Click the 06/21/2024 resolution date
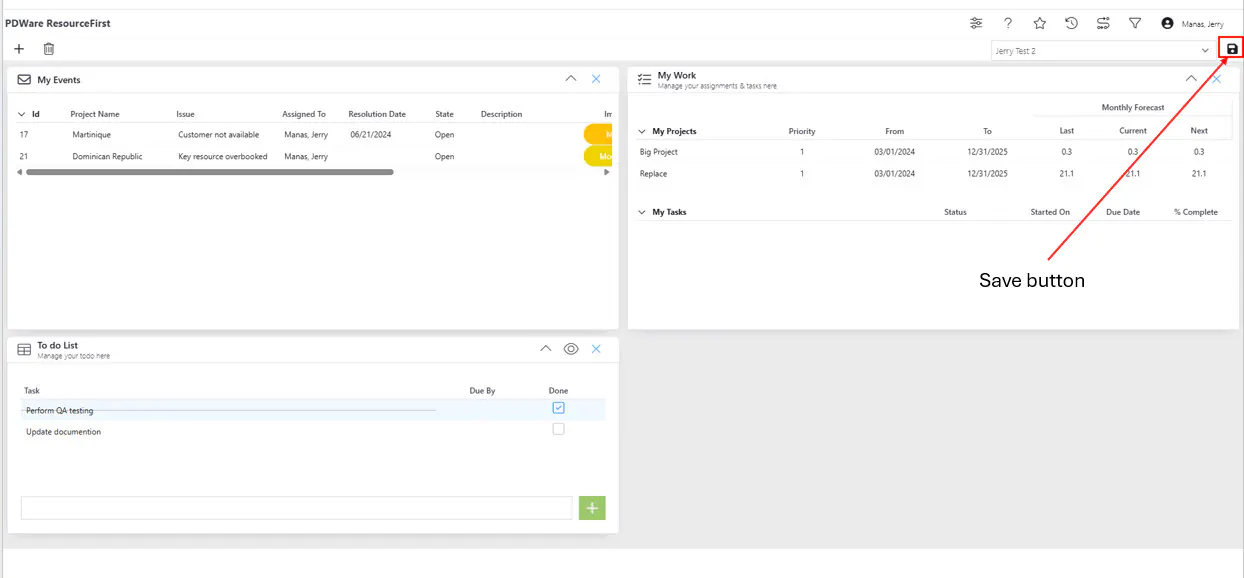The height and width of the screenshot is (578, 1244). coord(370,134)
